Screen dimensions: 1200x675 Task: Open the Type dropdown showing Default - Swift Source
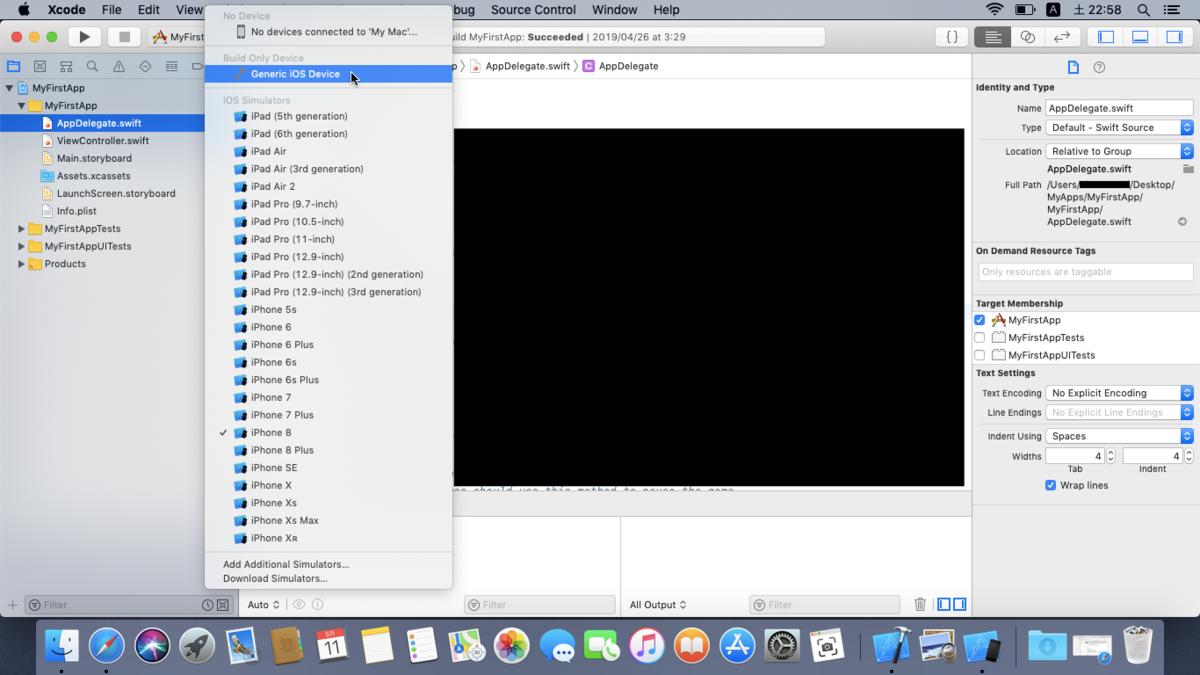1119,128
